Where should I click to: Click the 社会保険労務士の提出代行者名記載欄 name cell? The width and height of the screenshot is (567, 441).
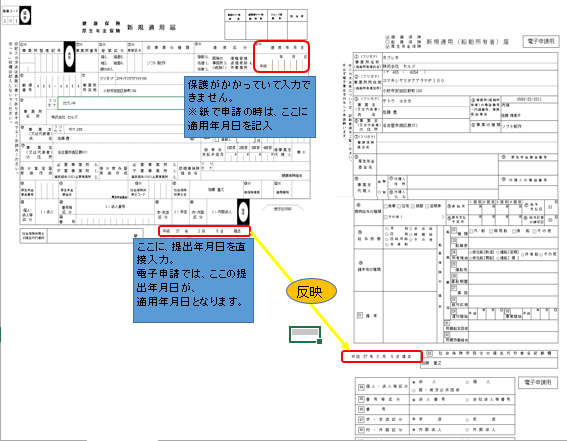489,363
